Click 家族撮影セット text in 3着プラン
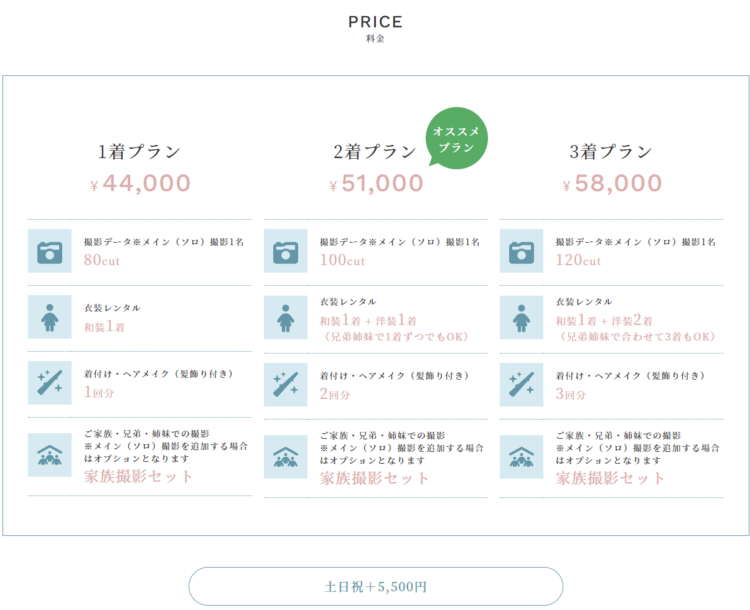 (611, 478)
